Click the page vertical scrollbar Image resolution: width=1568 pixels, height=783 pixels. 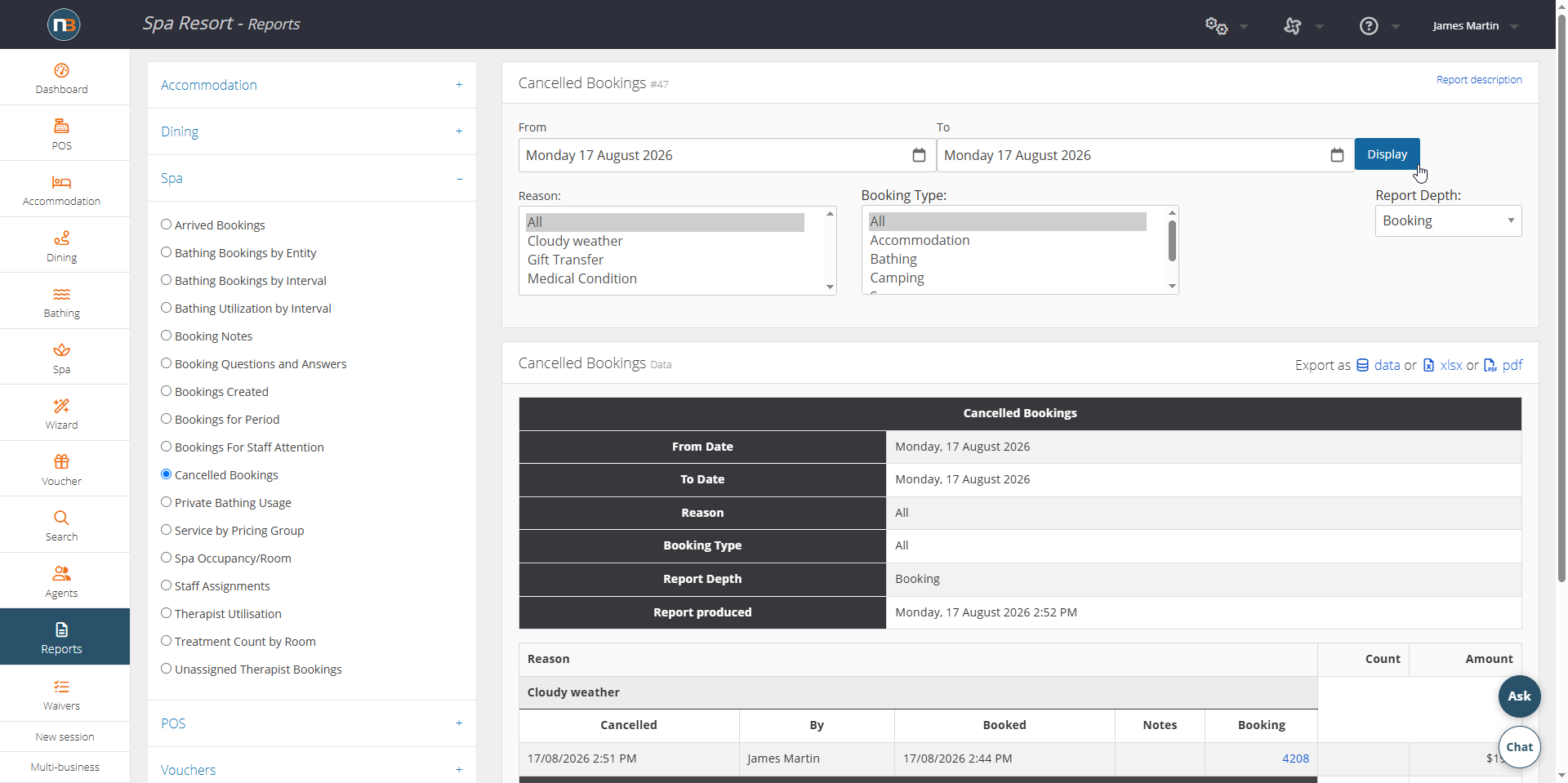1561,297
